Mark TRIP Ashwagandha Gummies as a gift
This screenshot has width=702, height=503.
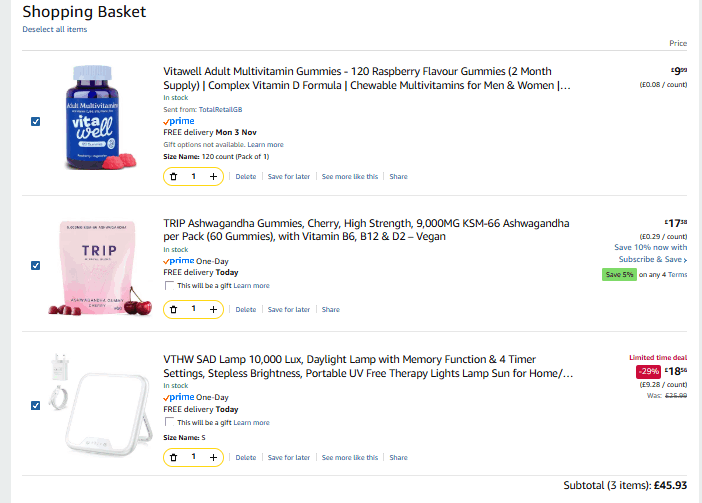pos(168,285)
